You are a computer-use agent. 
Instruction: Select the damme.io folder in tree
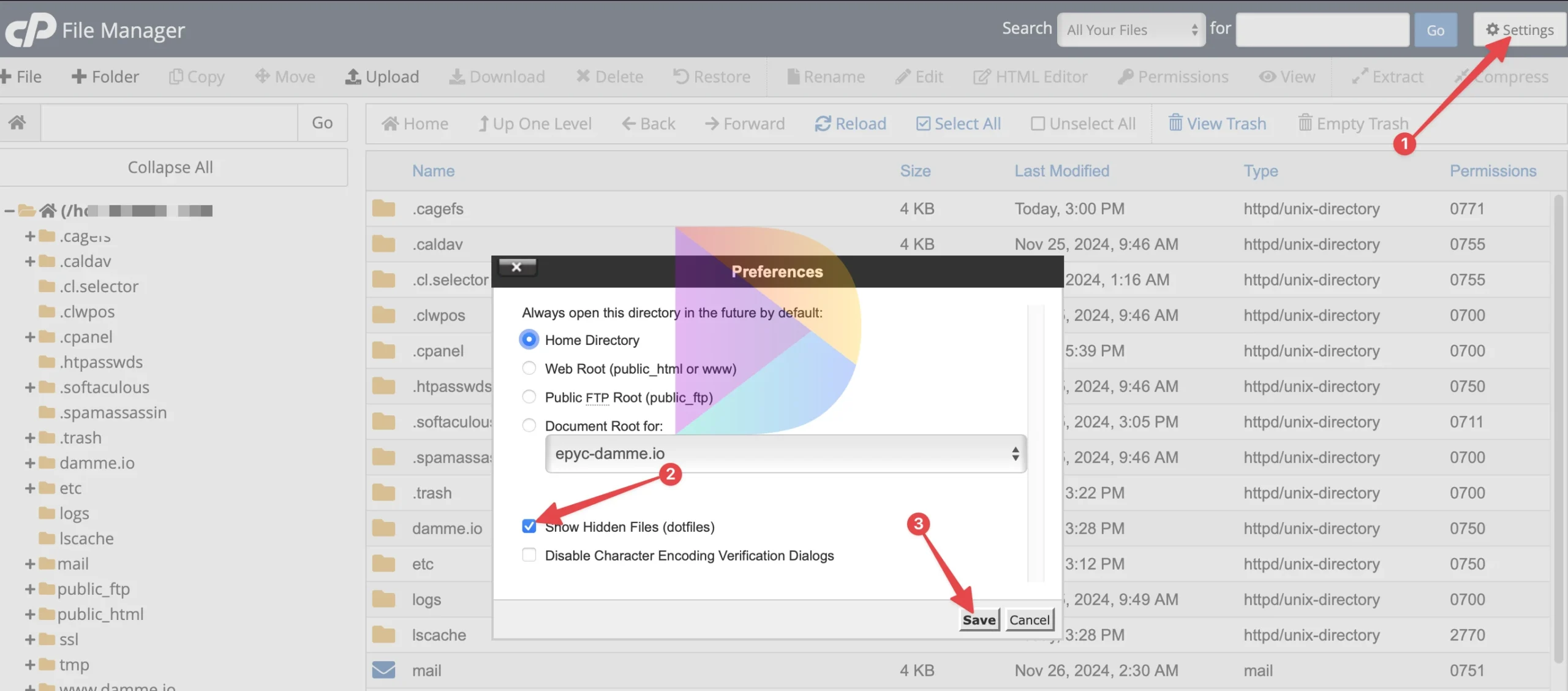(x=97, y=463)
